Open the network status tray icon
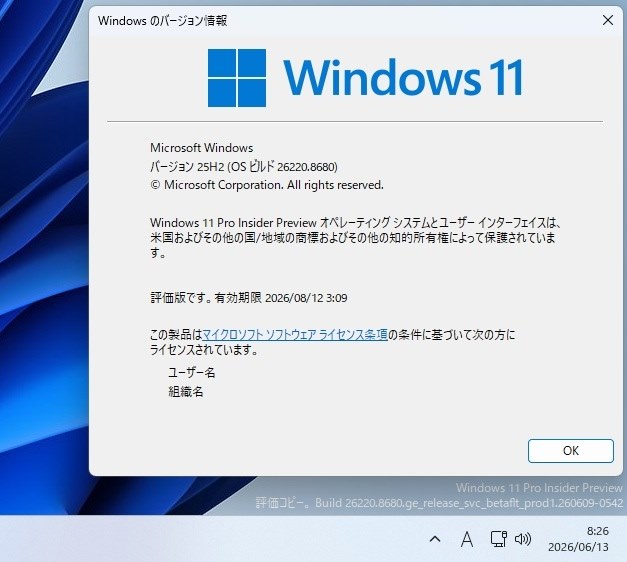This screenshot has height=562, width=627. [x=499, y=539]
